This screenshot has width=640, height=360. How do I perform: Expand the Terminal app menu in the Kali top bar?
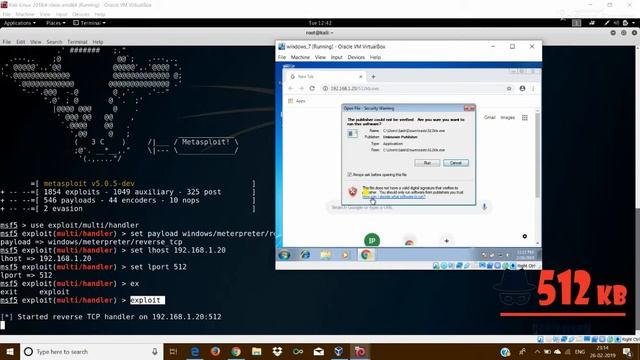[x=89, y=23]
